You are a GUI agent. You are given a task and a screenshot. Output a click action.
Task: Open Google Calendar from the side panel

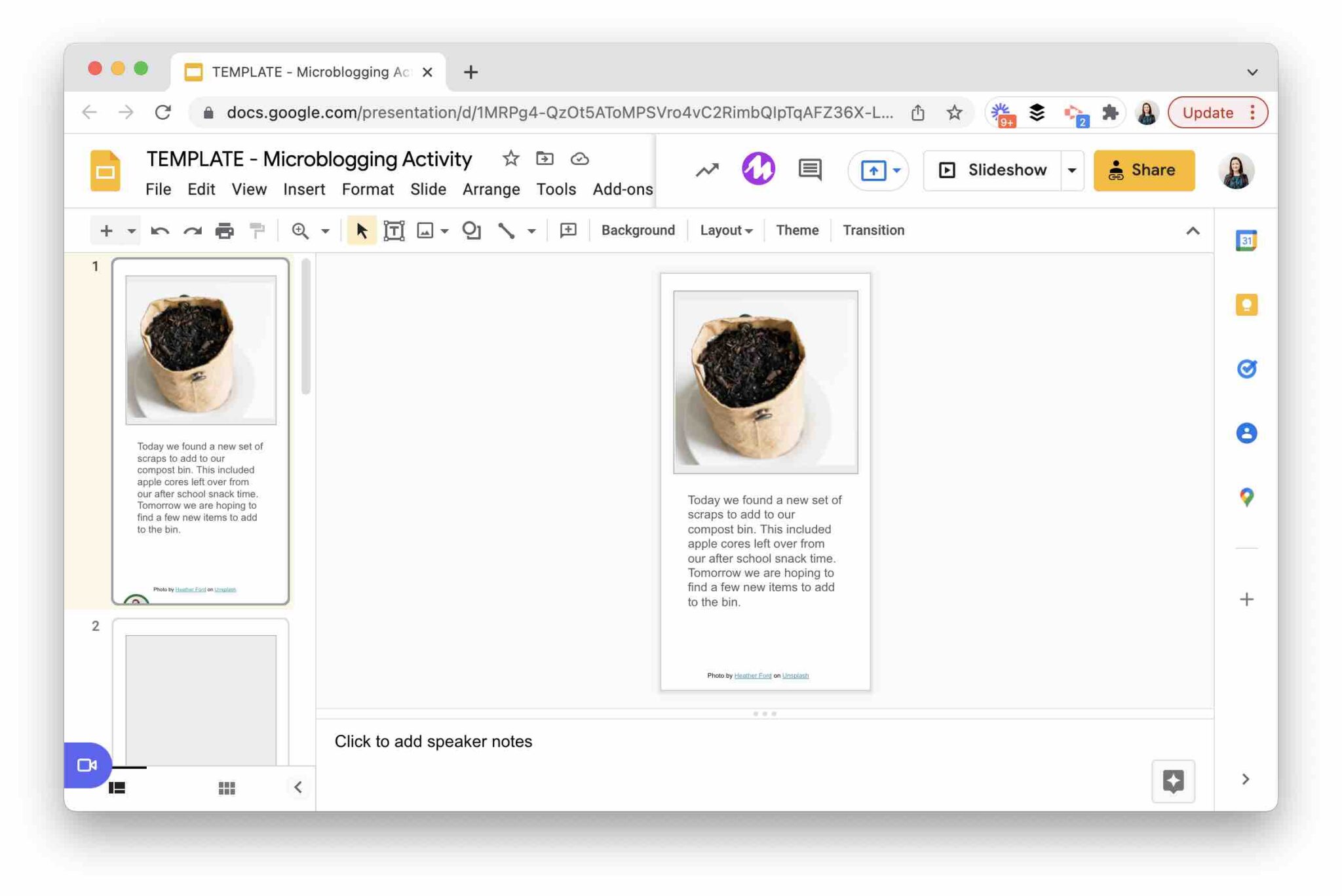[x=1247, y=240]
